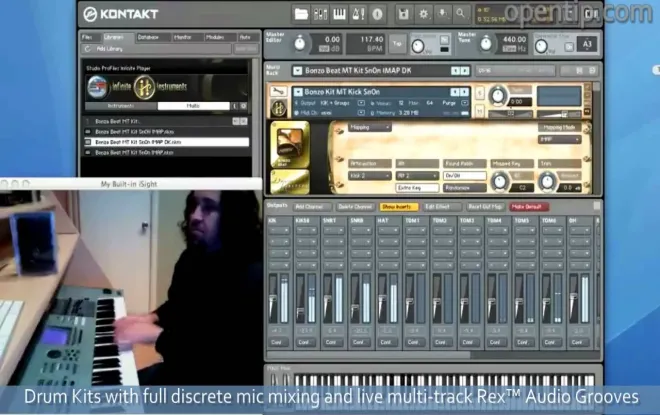This screenshot has height=415, width=660.
Task: Open the Midi Channel dropdown
Action: (x=361, y=113)
